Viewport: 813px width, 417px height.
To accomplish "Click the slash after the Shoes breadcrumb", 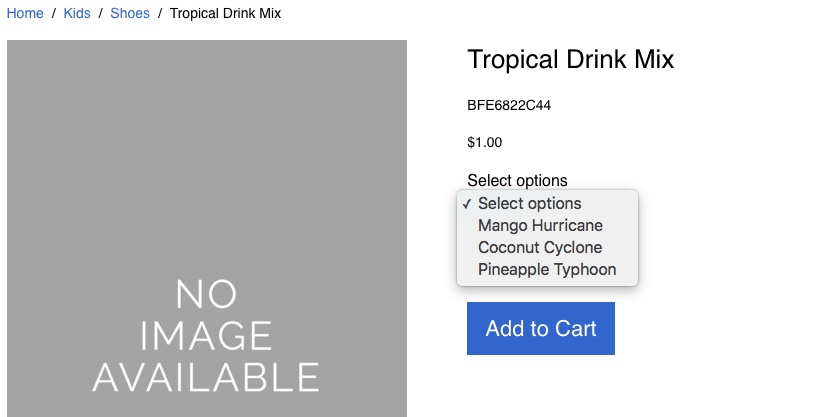I will click(x=160, y=13).
